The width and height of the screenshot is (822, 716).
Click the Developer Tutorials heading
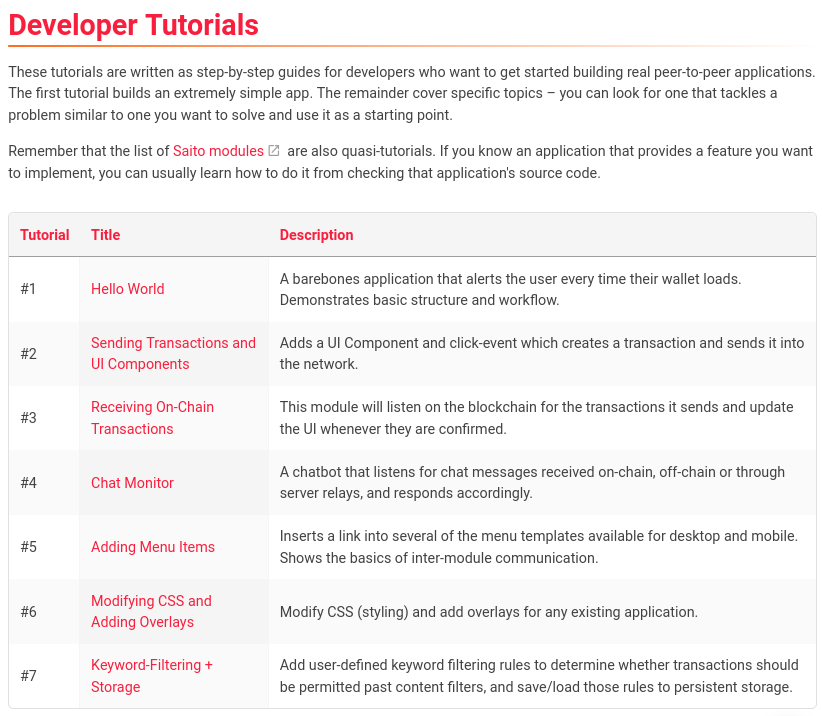(x=134, y=25)
